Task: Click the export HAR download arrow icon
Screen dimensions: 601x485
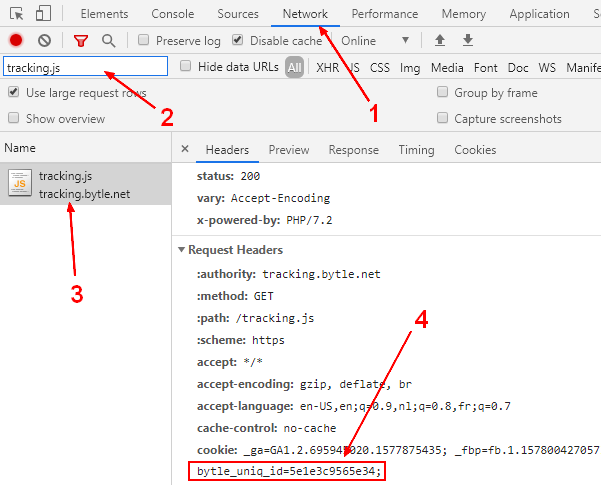Action: tap(467, 41)
